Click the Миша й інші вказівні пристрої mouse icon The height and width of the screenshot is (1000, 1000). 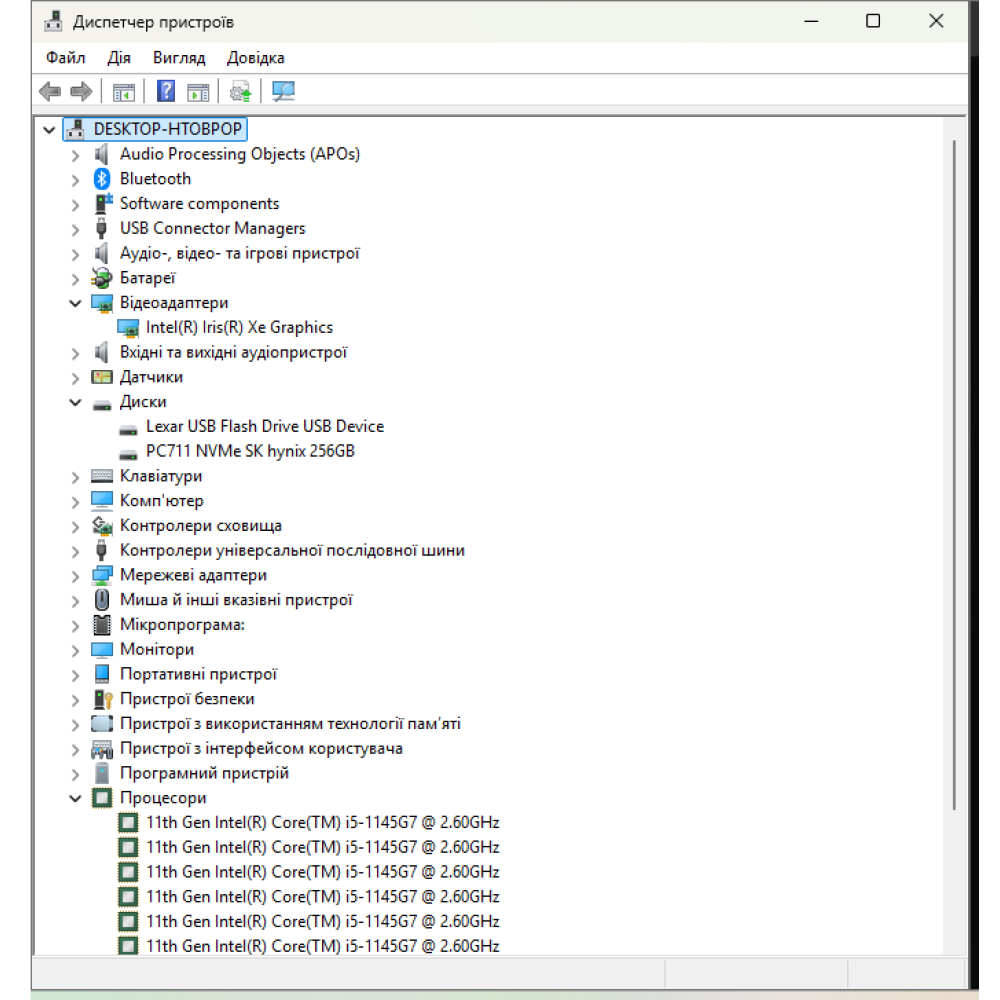tap(102, 600)
